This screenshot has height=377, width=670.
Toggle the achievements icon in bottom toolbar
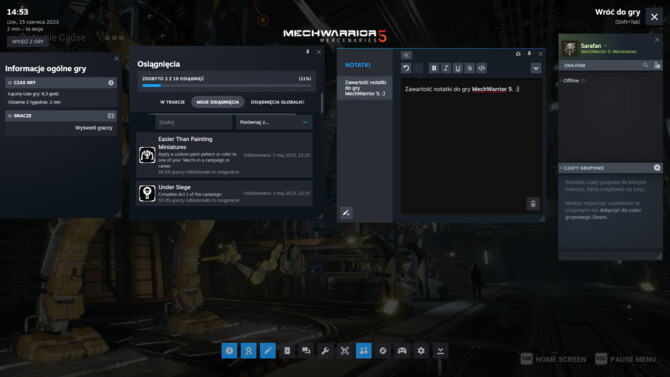click(249, 350)
